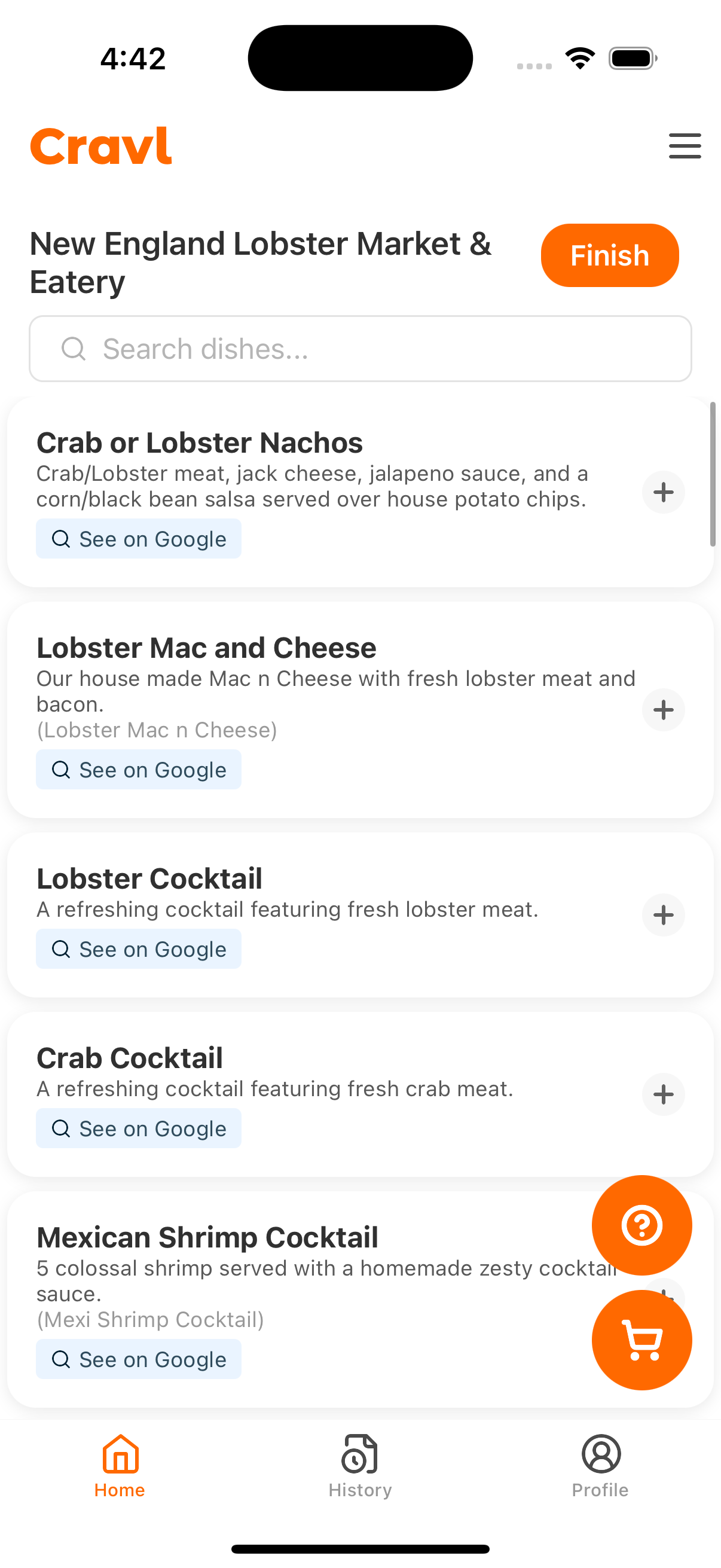Open the hamburger menu

(685, 146)
